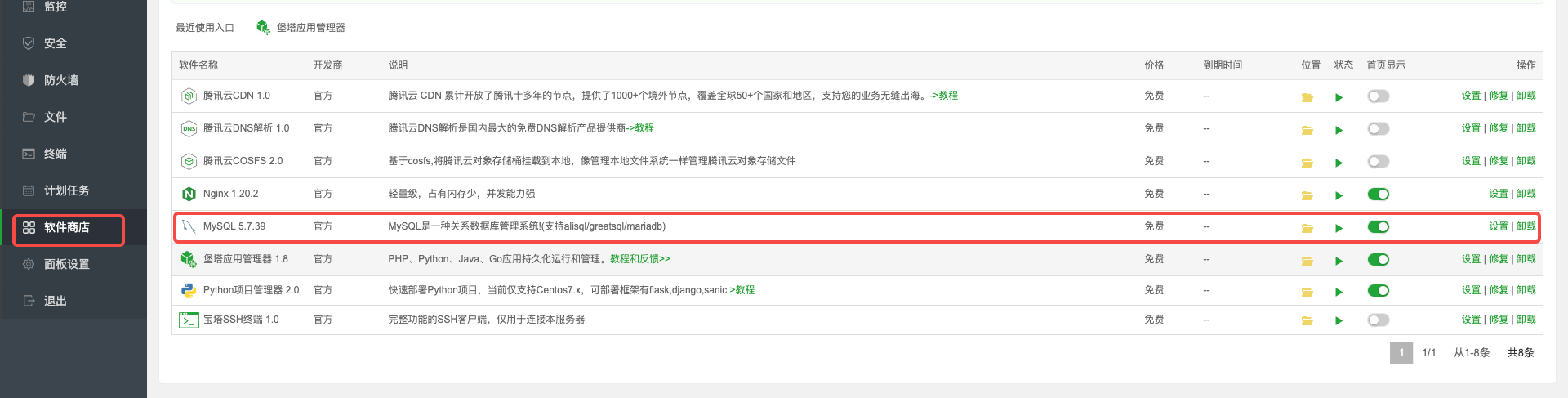Open 设置 for Nginx 1.20.2
1568x398 pixels.
[1498, 194]
